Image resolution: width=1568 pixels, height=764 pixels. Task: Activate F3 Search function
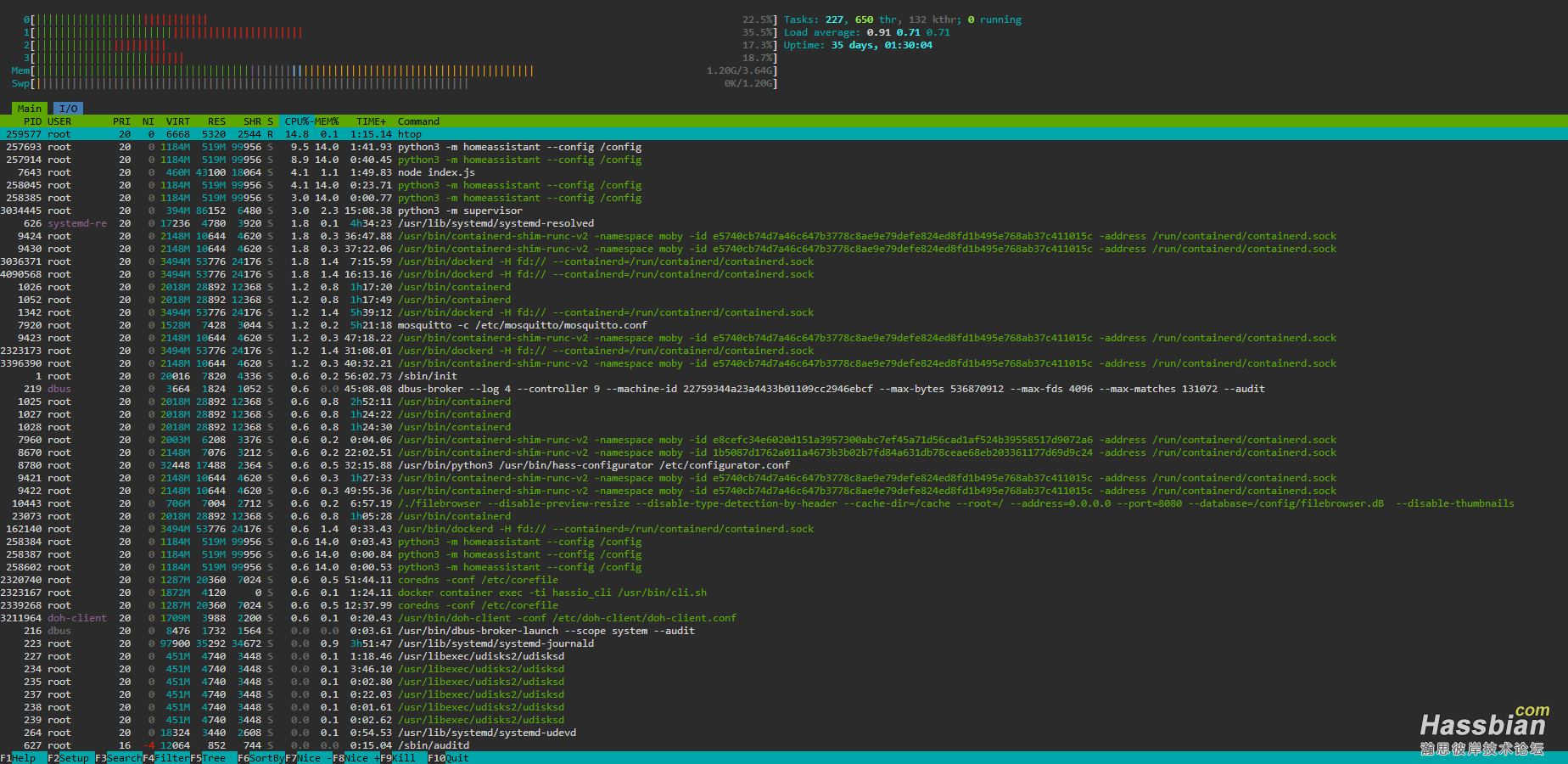(x=118, y=758)
